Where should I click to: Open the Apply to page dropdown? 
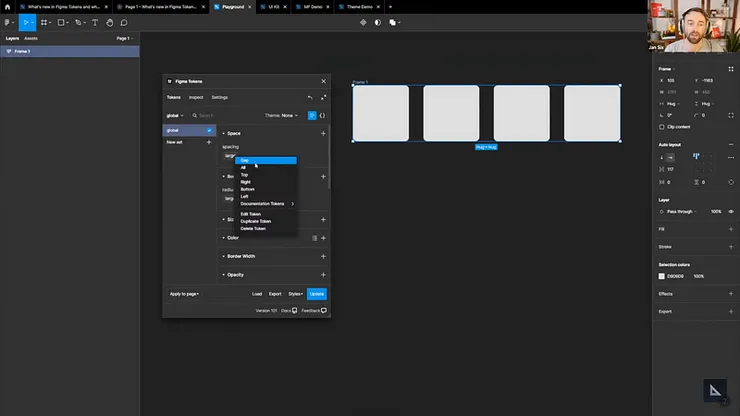point(184,294)
